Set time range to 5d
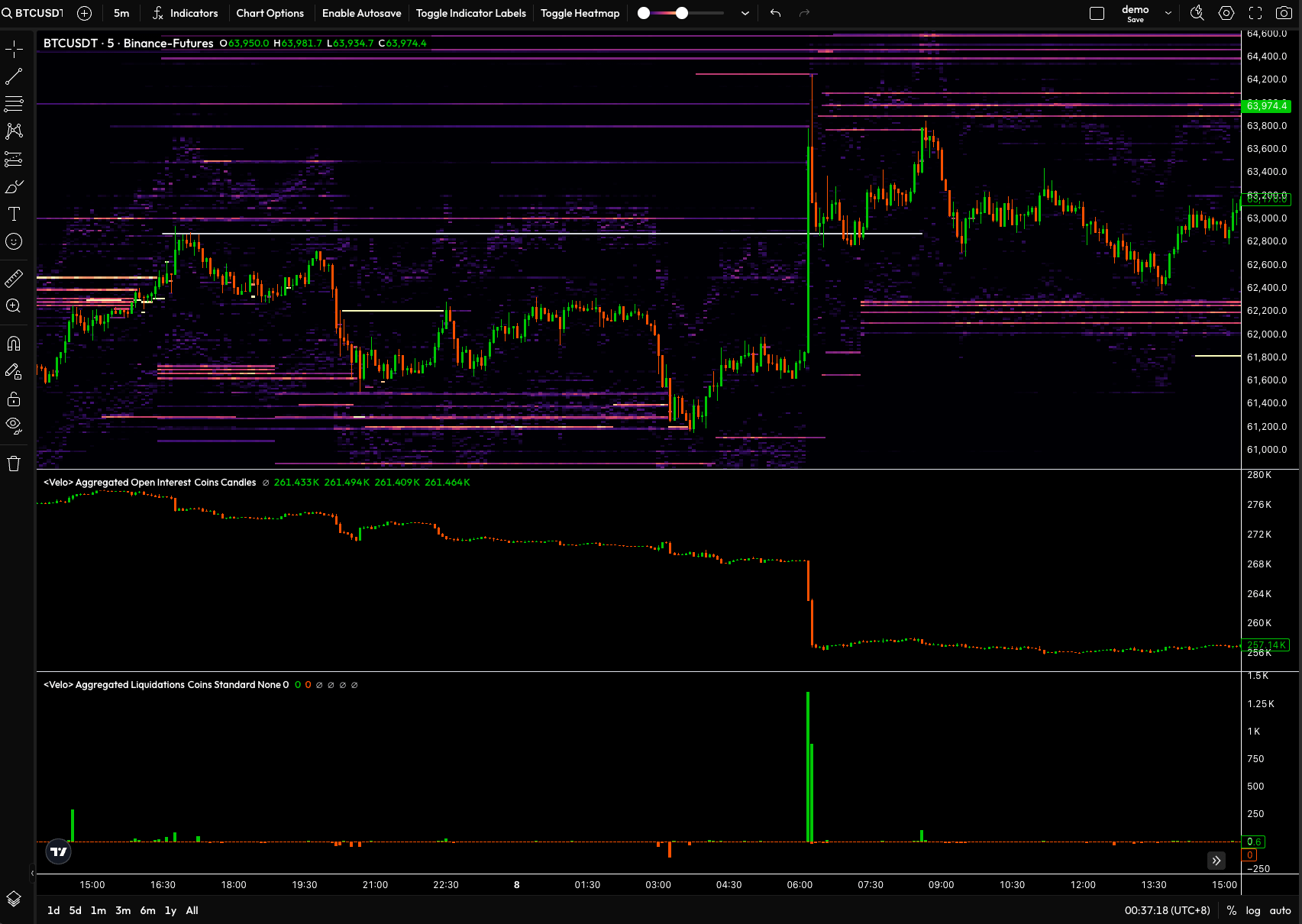The image size is (1302, 924). (x=75, y=910)
